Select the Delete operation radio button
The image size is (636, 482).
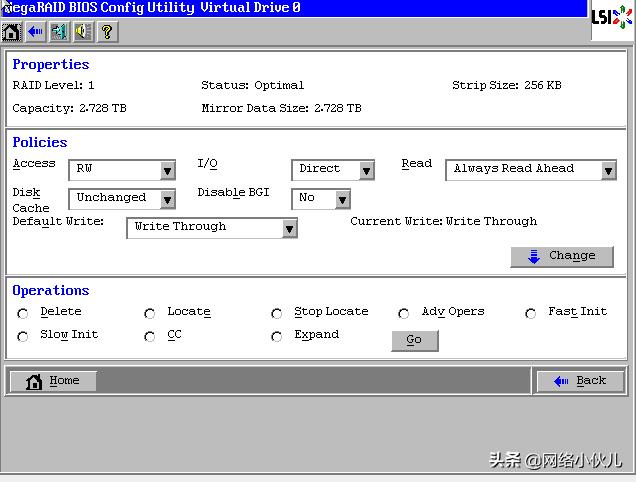(x=23, y=313)
